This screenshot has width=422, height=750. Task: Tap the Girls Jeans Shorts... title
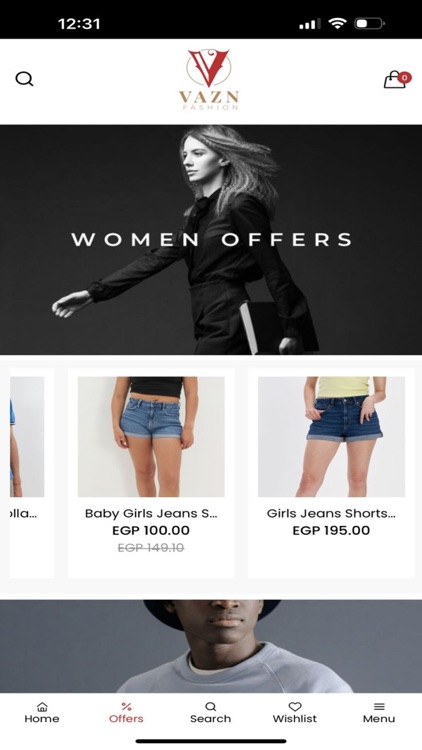tap(331, 514)
